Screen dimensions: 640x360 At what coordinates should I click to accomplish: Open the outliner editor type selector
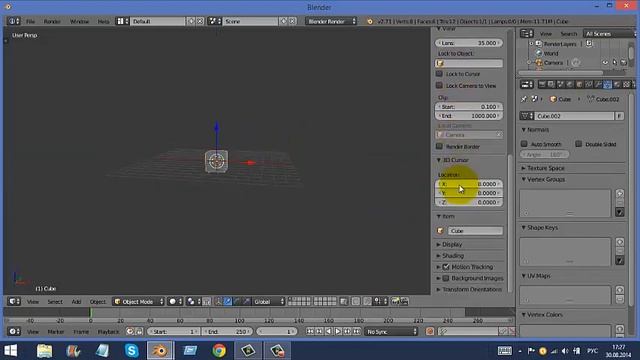[x=527, y=33]
